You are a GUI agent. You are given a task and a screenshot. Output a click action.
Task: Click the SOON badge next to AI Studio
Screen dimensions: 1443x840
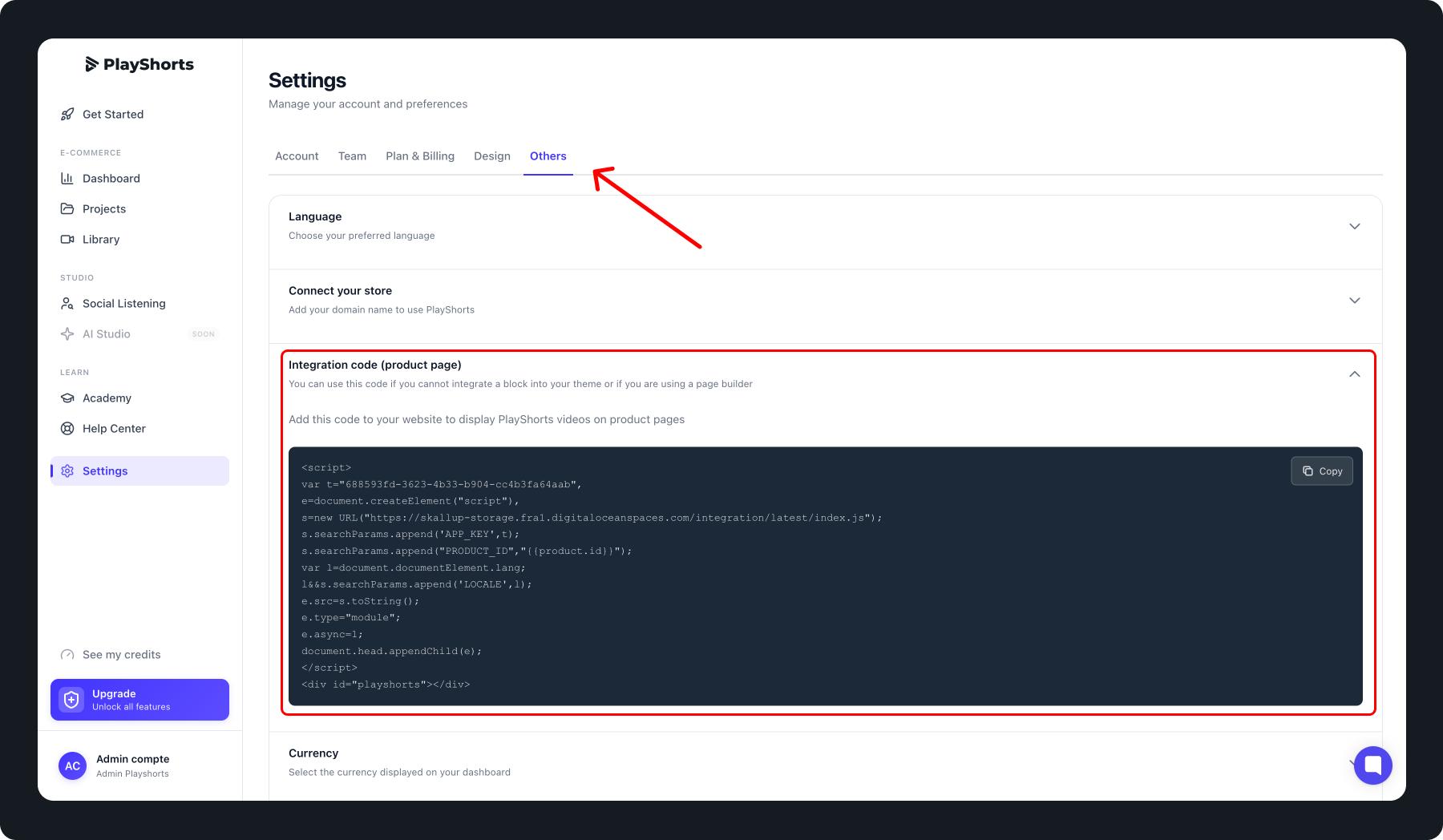(204, 333)
